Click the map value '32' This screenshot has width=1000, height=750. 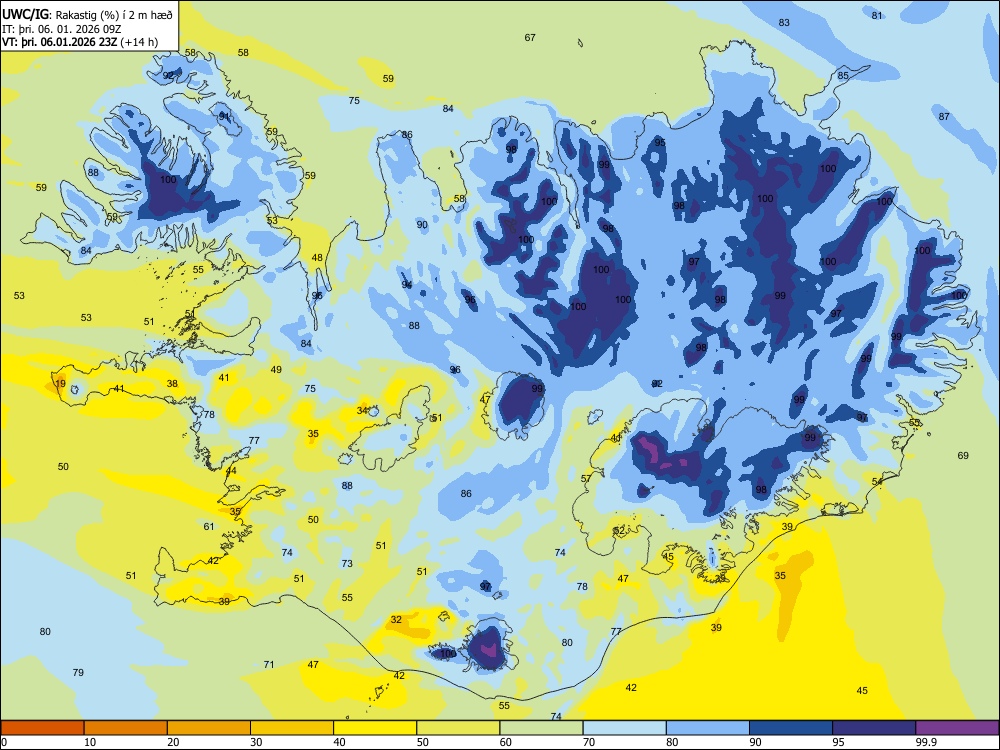pyautogui.click(x=396, y=619)
